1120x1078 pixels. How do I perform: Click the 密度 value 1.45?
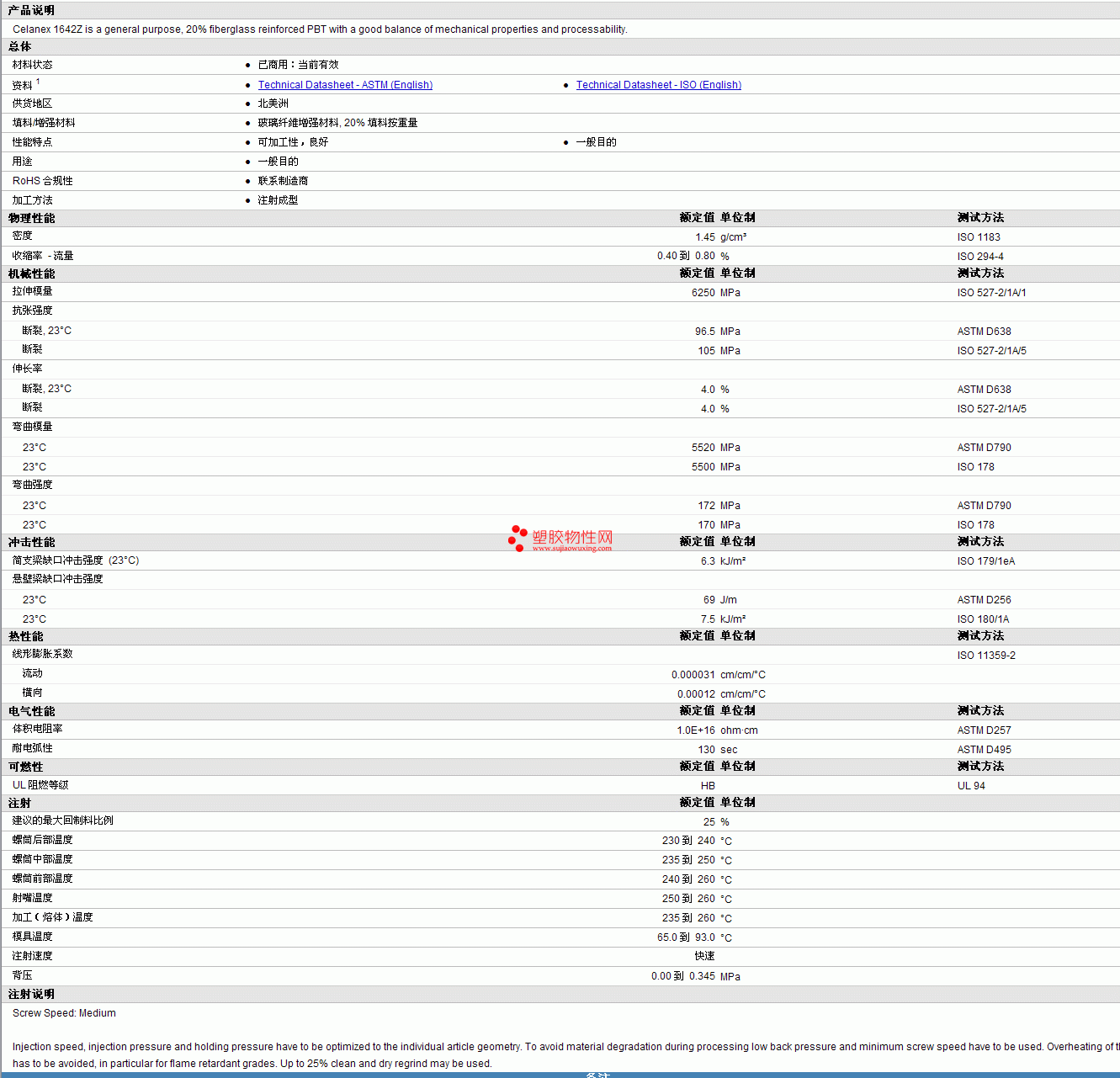704,237
